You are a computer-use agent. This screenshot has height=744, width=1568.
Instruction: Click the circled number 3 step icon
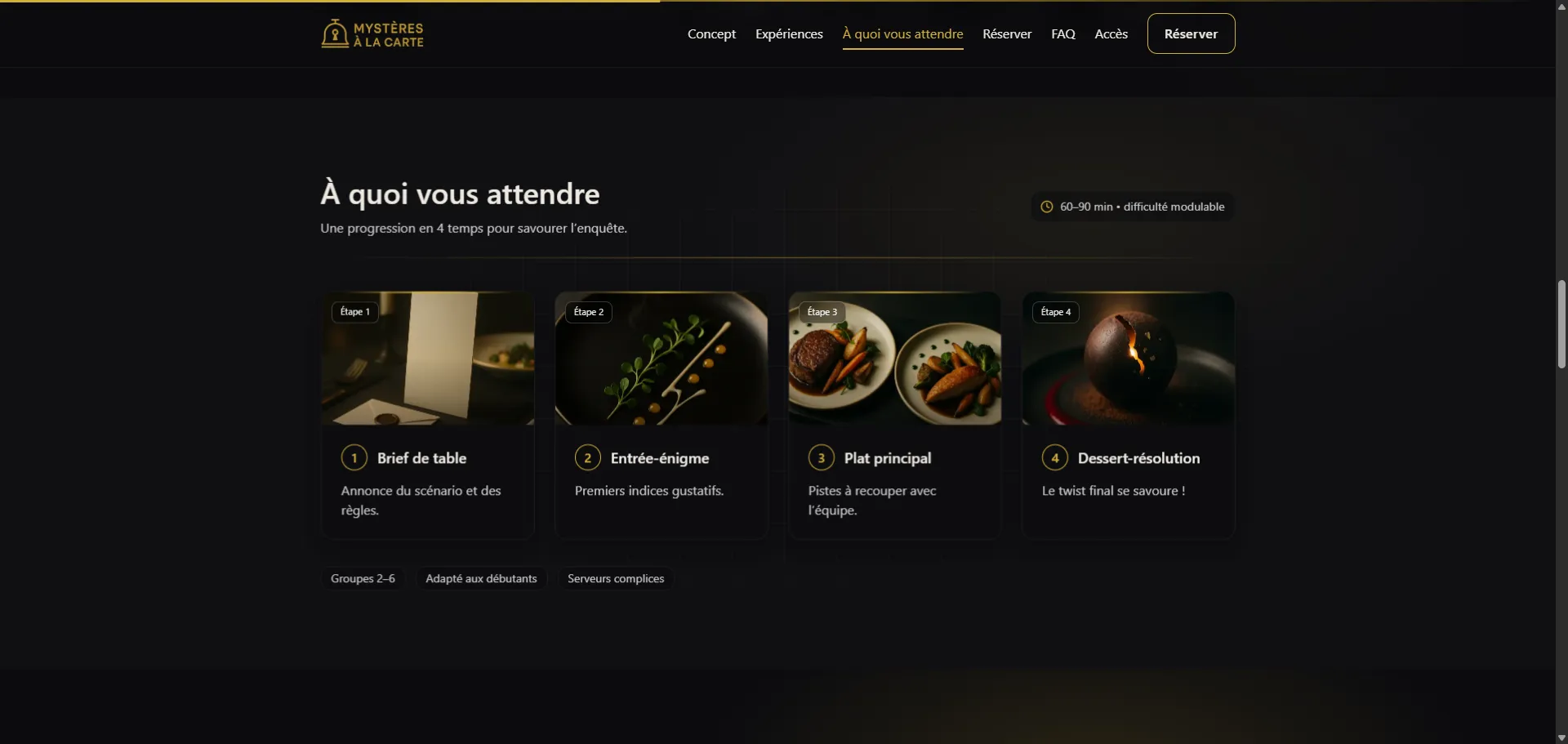822,458
